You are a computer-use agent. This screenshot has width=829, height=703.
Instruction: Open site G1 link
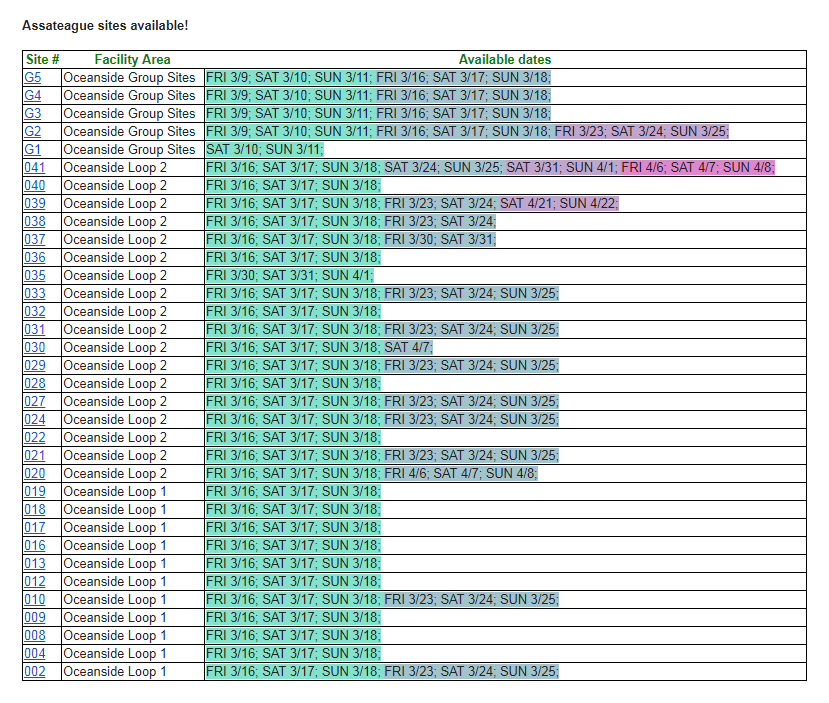pyautogui.click(x=32, y=149)
